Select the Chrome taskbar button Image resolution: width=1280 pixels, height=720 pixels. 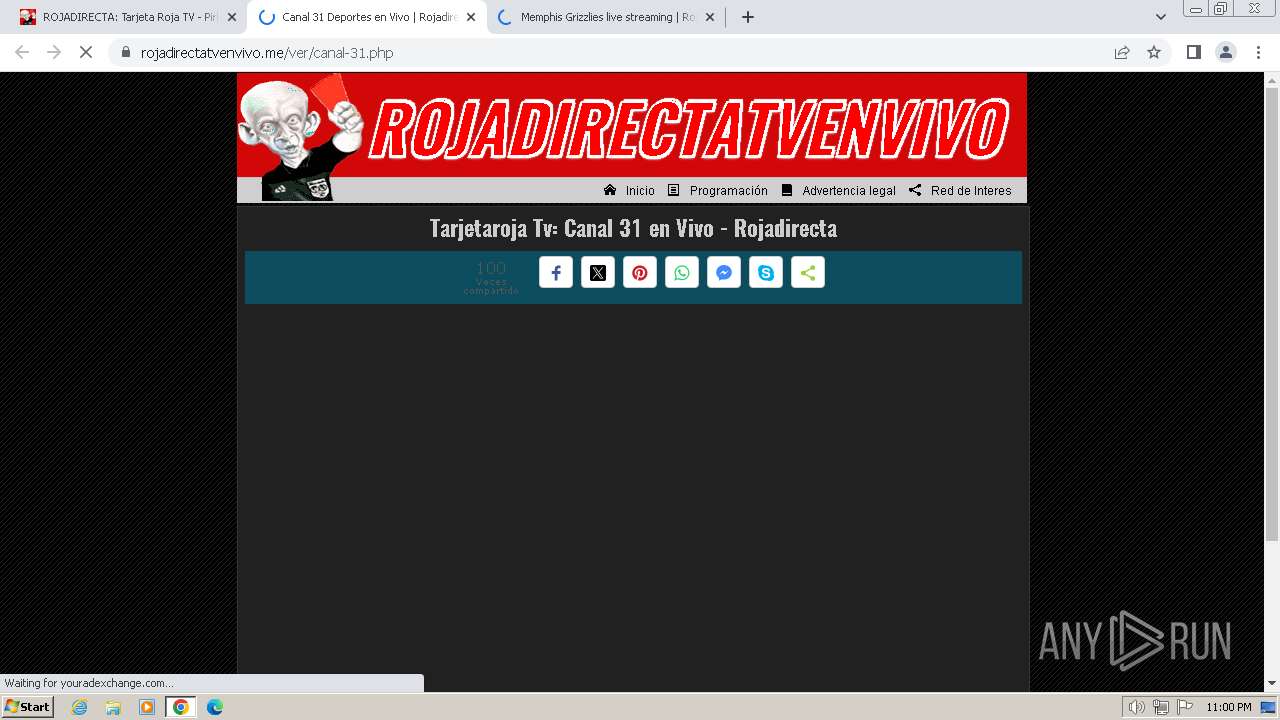tap(181, 707)
